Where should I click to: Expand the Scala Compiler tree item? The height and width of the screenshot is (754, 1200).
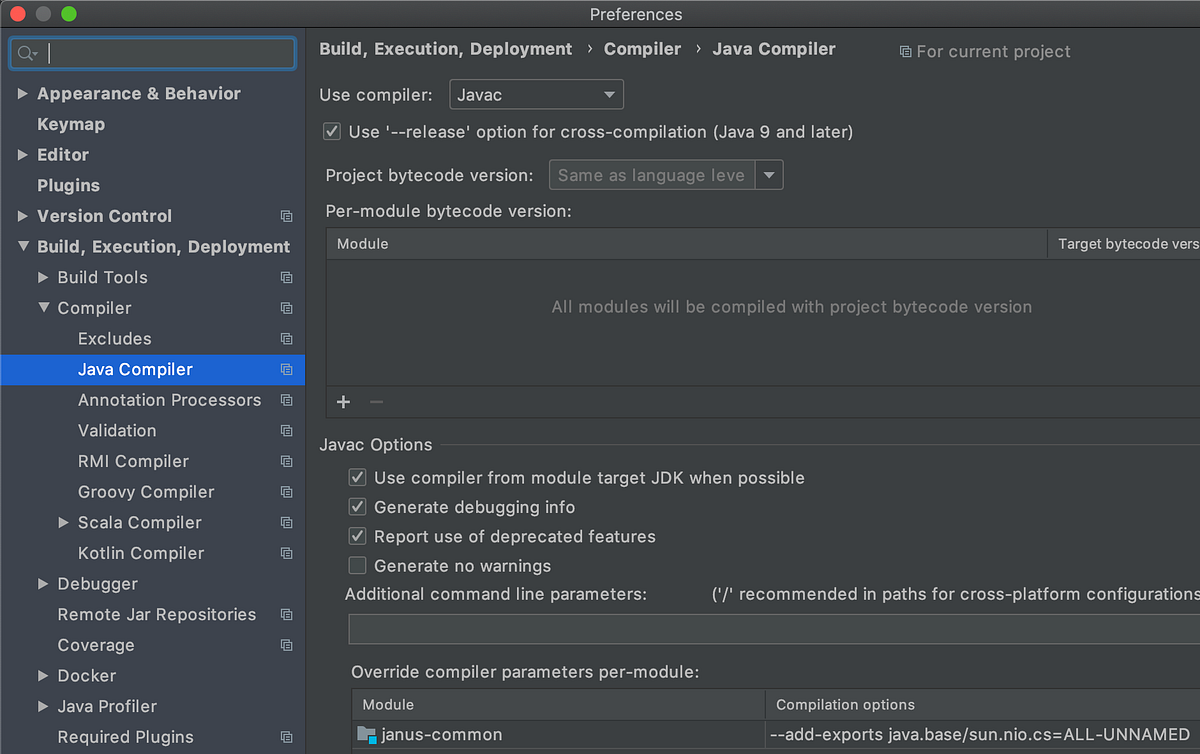63,522
